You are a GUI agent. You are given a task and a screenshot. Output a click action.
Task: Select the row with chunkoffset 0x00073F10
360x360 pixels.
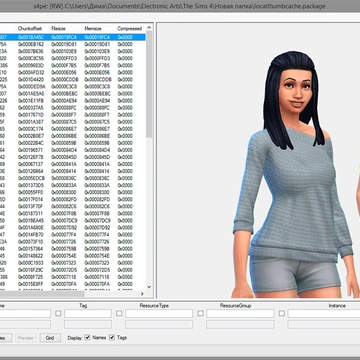pyautogui.click(x=73, y=242)
